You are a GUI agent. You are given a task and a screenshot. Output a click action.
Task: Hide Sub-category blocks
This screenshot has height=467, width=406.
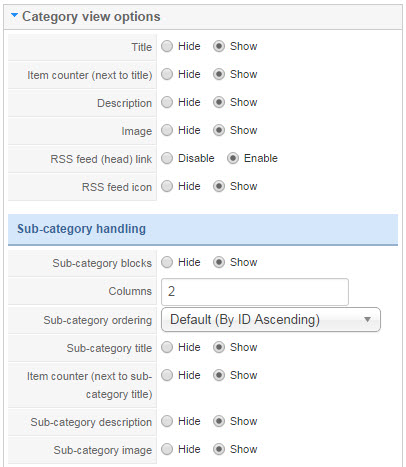[167, 262]
